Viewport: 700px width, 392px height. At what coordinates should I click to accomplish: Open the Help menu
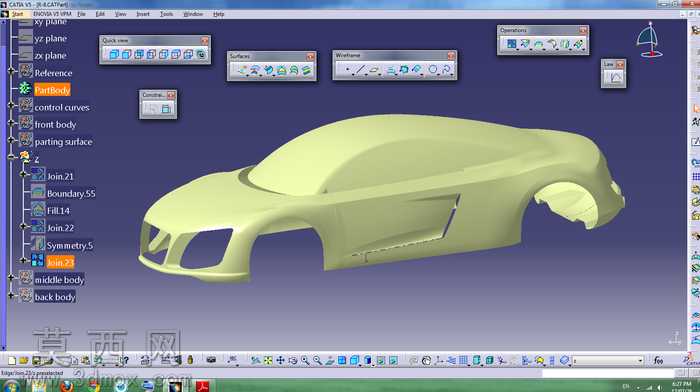[x=218, y=14]
